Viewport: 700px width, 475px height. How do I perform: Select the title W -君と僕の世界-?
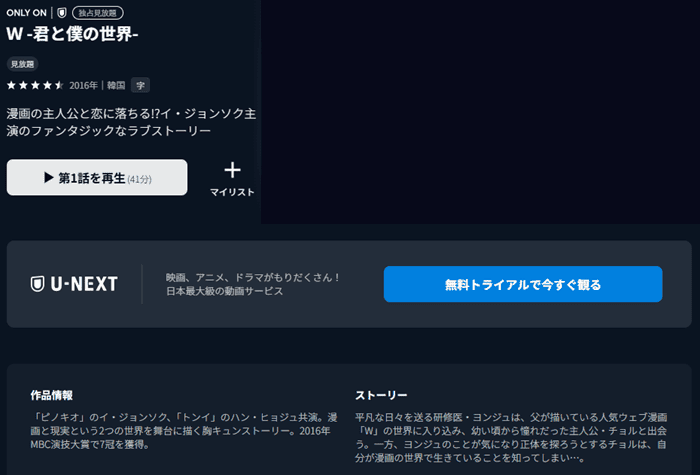[x=72, y=34]
